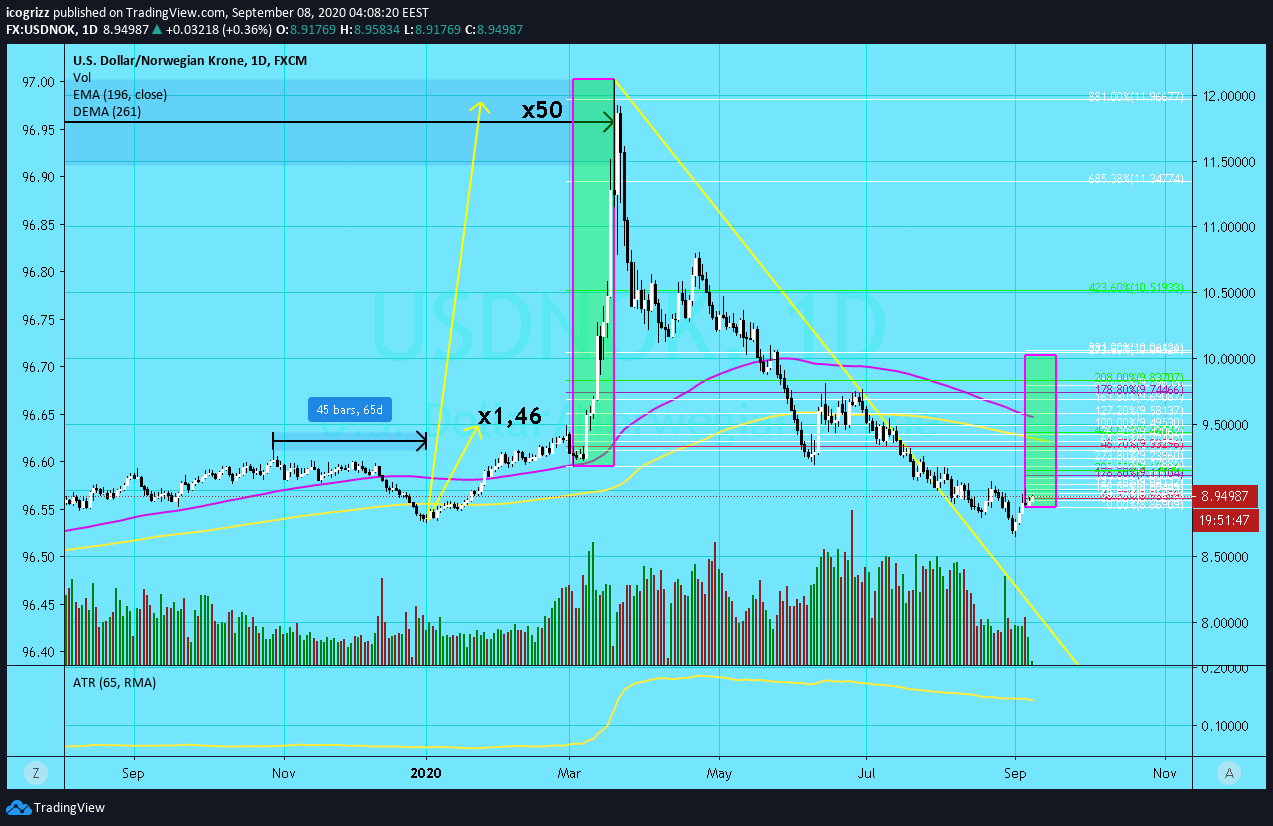Click the '45 bars, 65d' date range label
The image size is (1273, 826).
point(350,409)
